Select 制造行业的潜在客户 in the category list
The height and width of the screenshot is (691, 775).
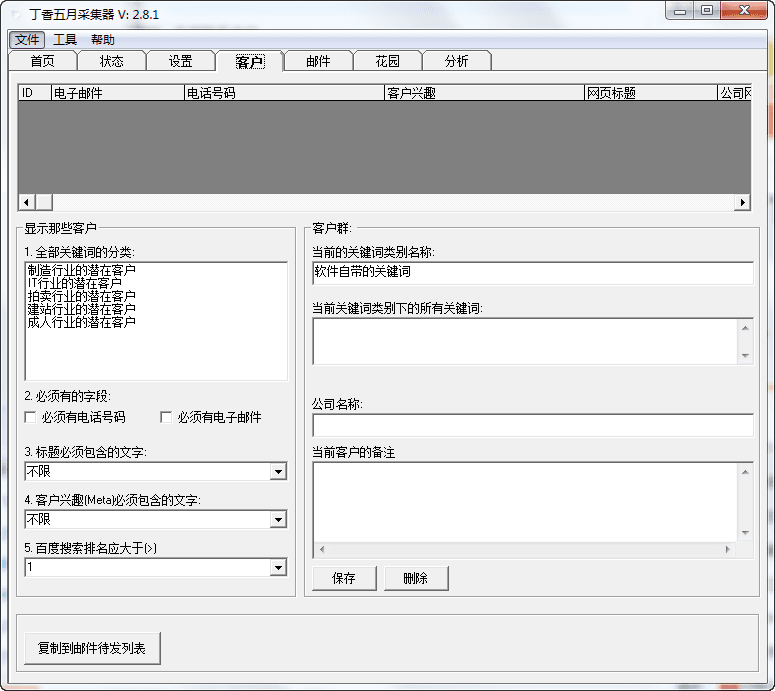81,270
